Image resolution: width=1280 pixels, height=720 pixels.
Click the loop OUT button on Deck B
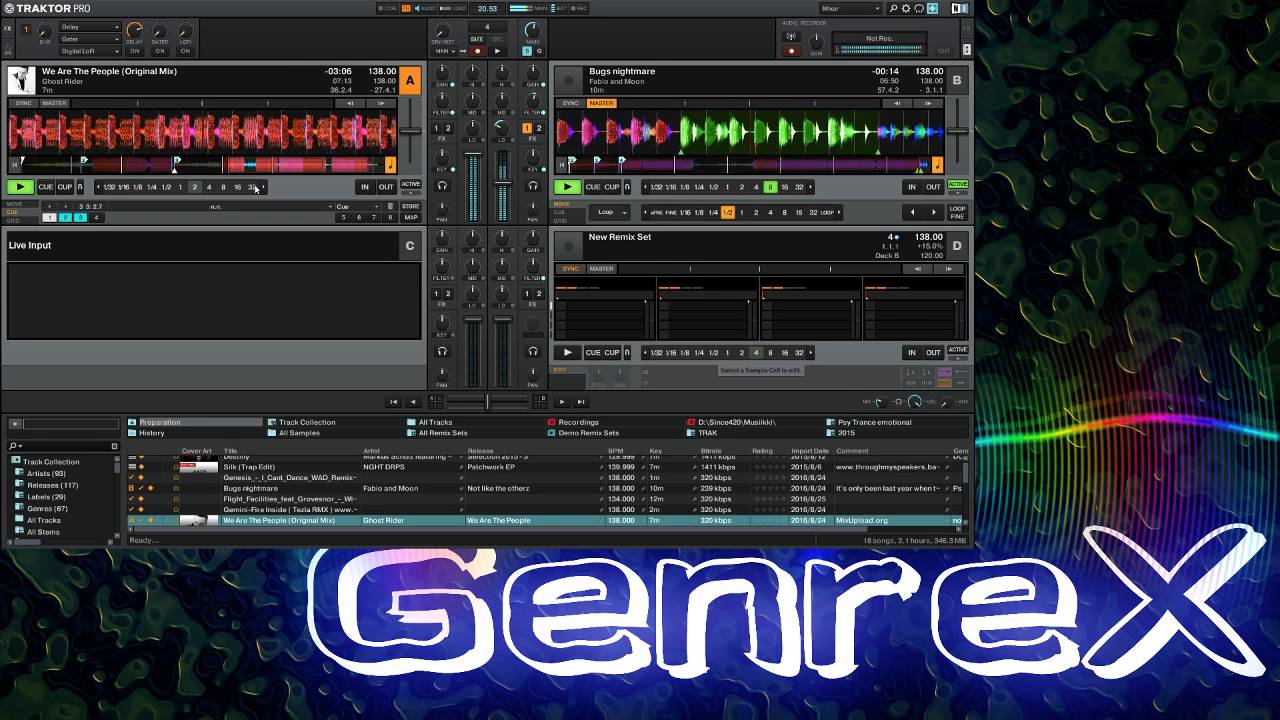click(933, 187)
